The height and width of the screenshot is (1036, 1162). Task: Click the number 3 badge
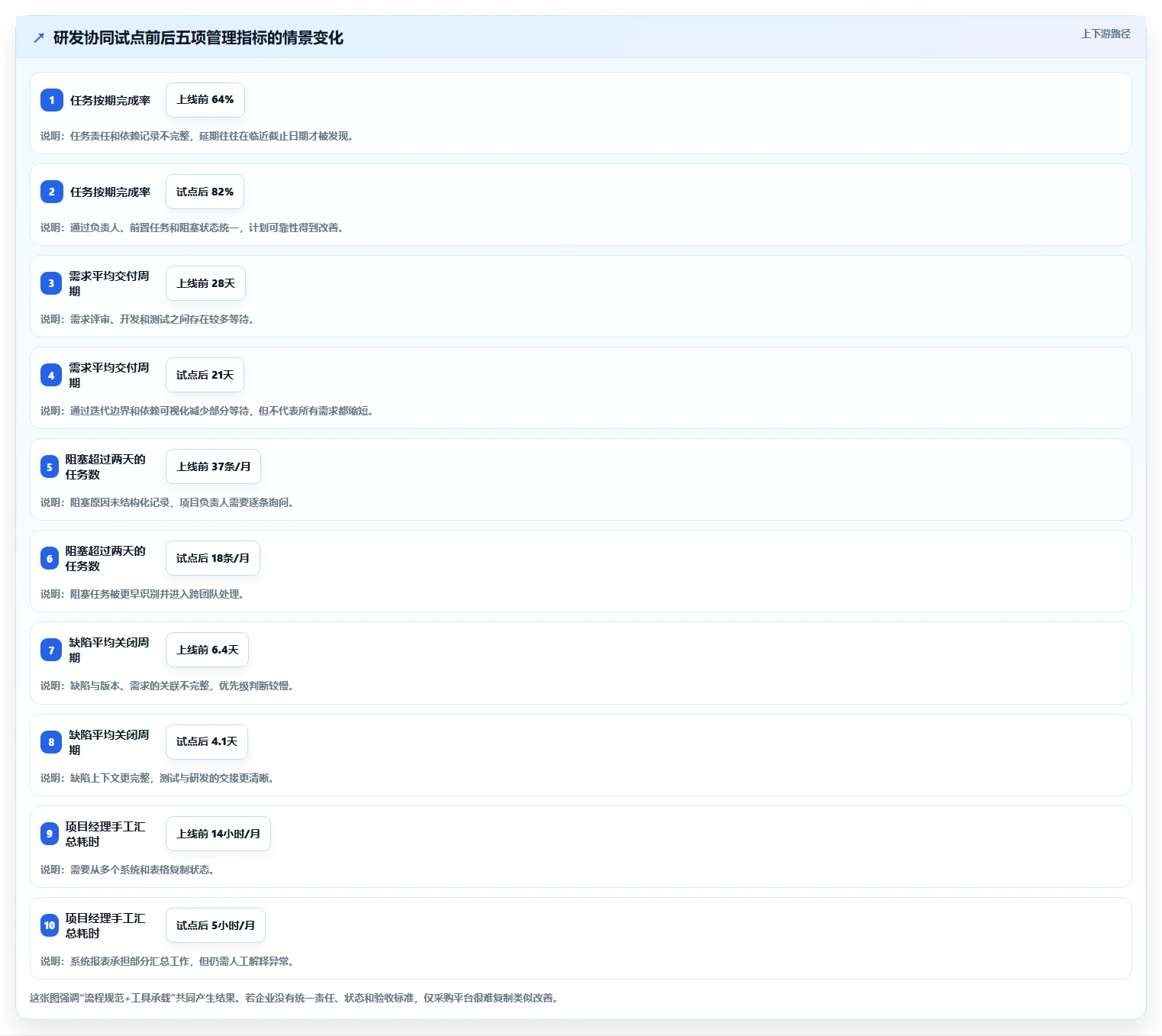51,283
